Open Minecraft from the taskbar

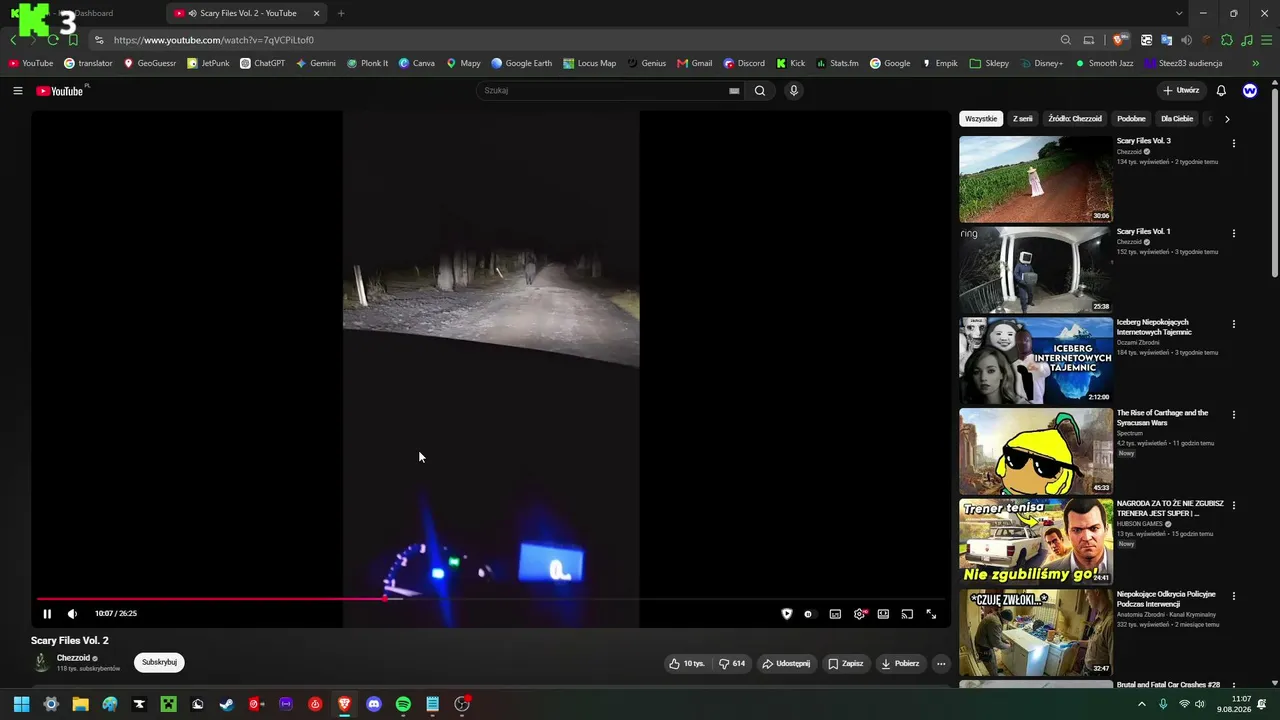point(169,704)
